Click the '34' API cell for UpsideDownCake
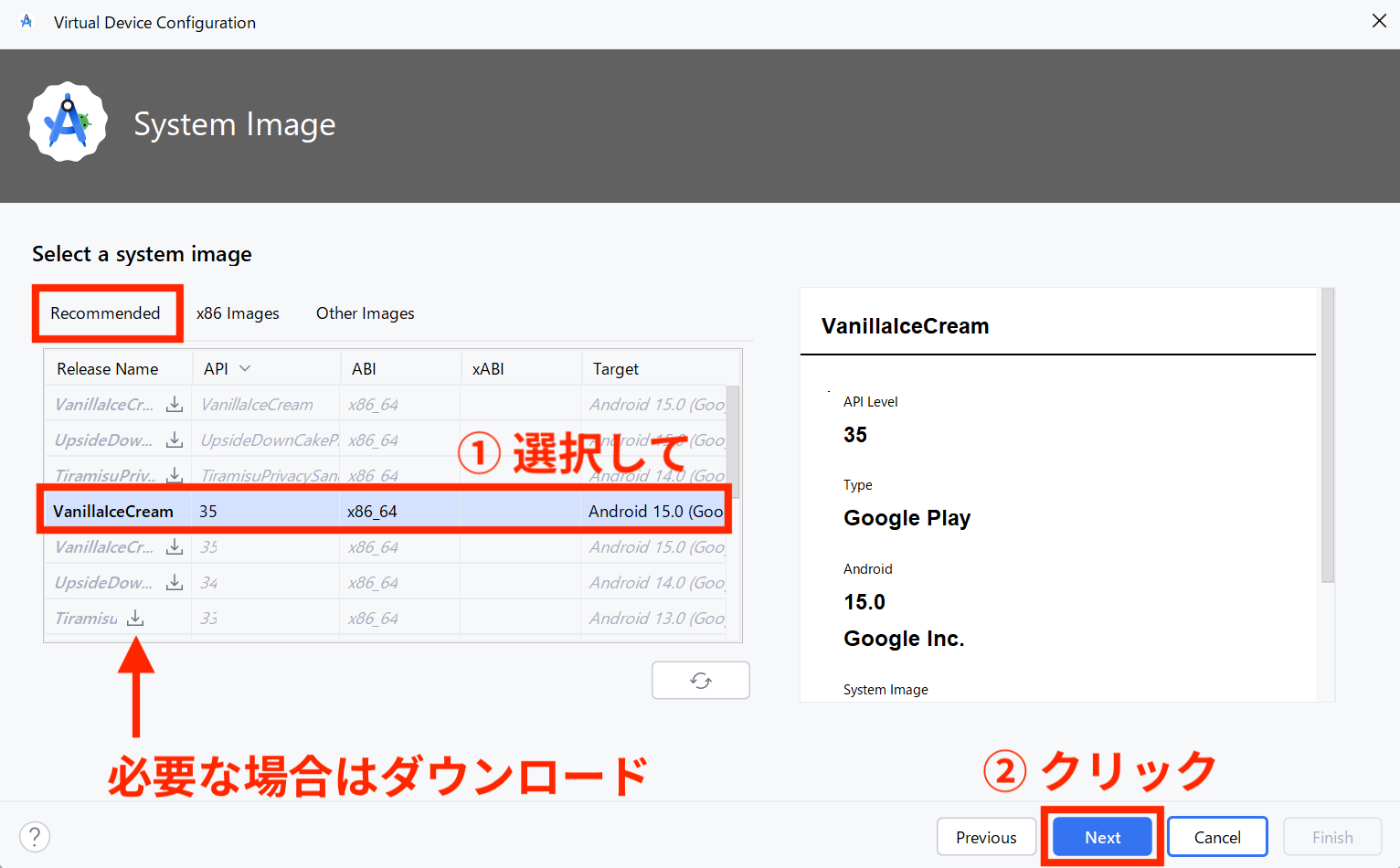This screenshot has width=1400, height=868. [x=209, y=583]
